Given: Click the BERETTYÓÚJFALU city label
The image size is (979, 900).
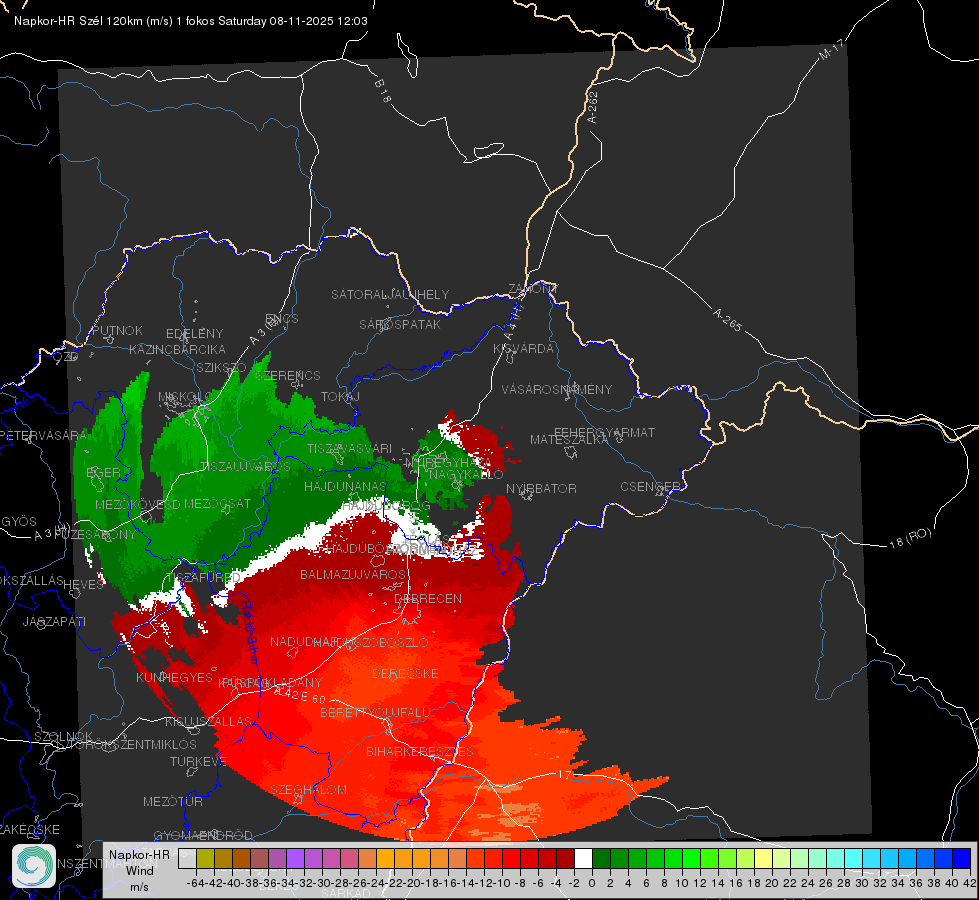Looking at the screenshot, I should [375, 713].
